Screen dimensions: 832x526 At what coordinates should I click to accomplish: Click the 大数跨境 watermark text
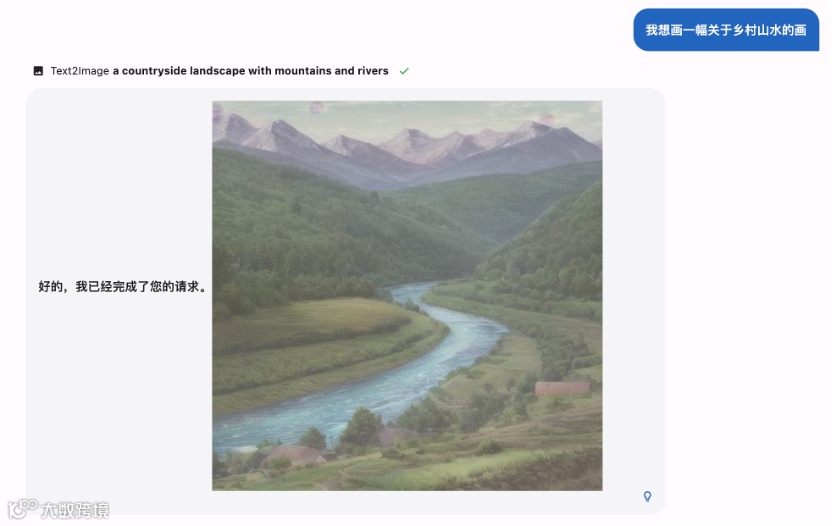click(75, 510)
